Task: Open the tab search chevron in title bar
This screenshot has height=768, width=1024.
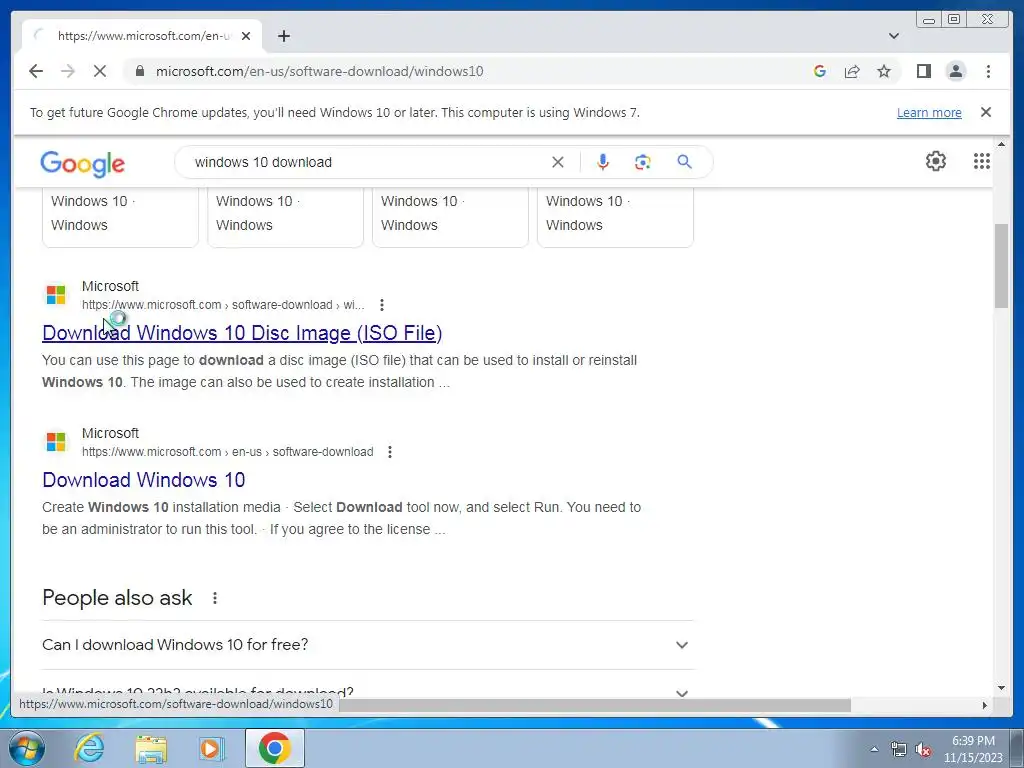Action: tap(893, 36)
